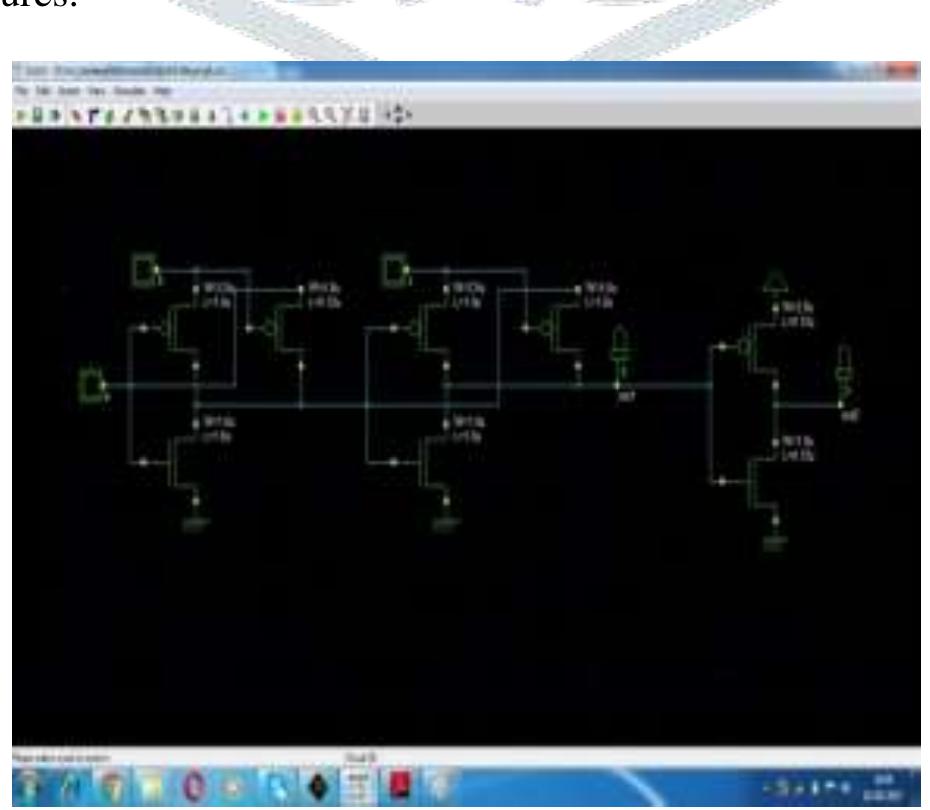Click the green run-simulation arrow icon
930x810 pixels.
click(261, 112)
